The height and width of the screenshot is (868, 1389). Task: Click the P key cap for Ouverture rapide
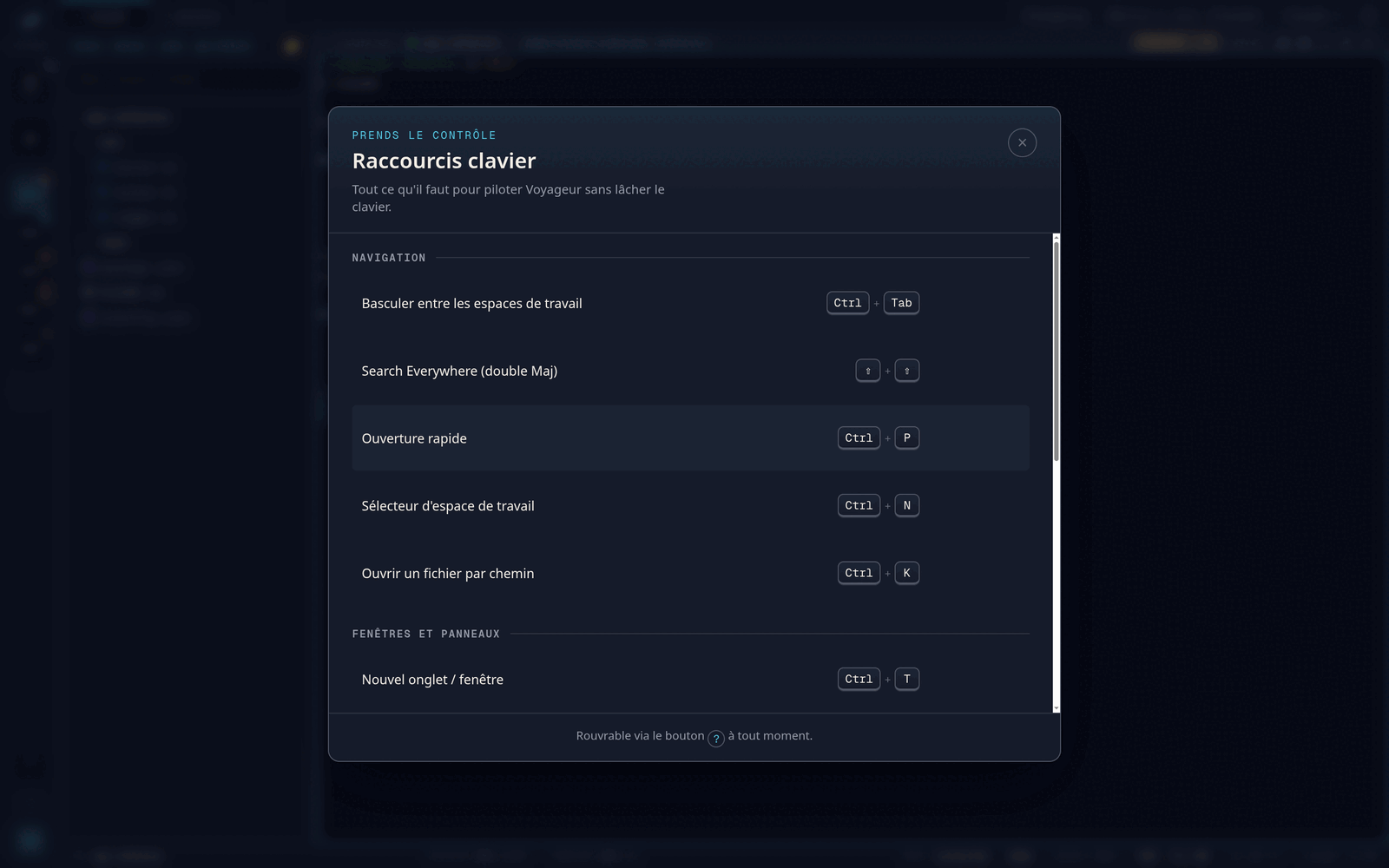[907, 437]
